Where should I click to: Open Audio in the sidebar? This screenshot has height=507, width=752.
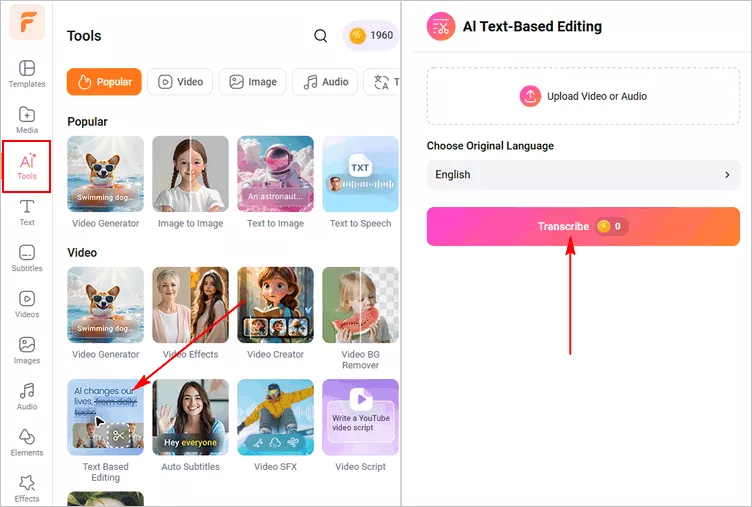click(27, 397)
